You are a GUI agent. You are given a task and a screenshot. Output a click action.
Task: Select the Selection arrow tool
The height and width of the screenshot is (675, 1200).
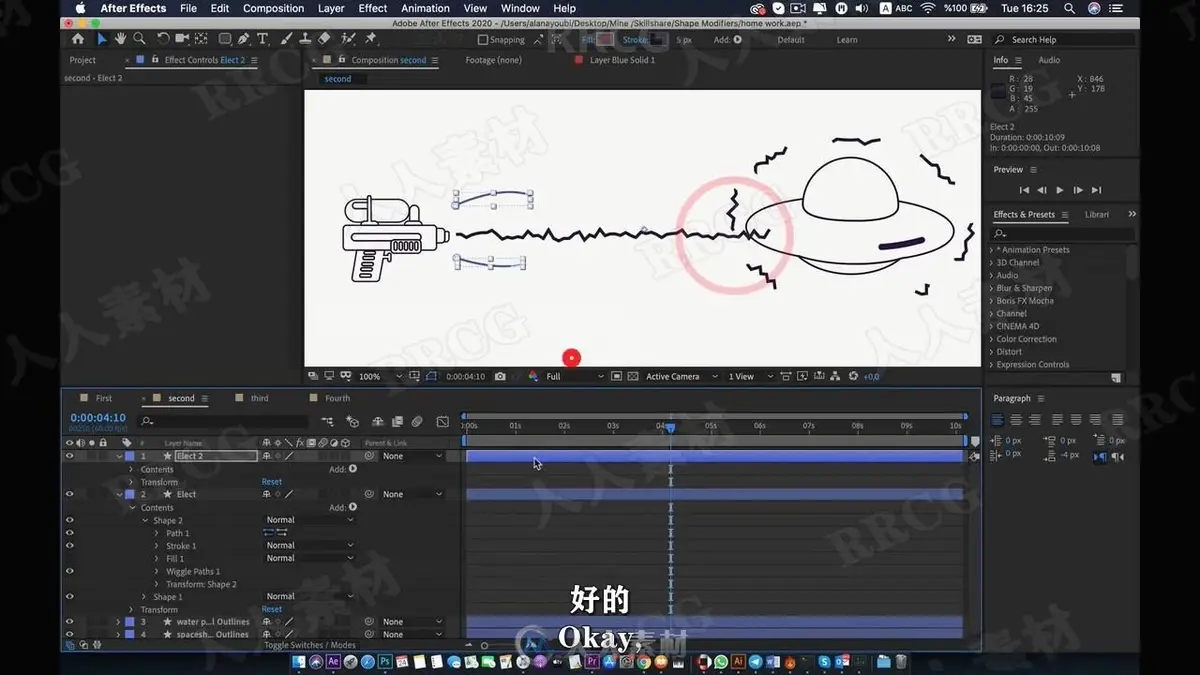pyautogui.click(x=101, y=39)
